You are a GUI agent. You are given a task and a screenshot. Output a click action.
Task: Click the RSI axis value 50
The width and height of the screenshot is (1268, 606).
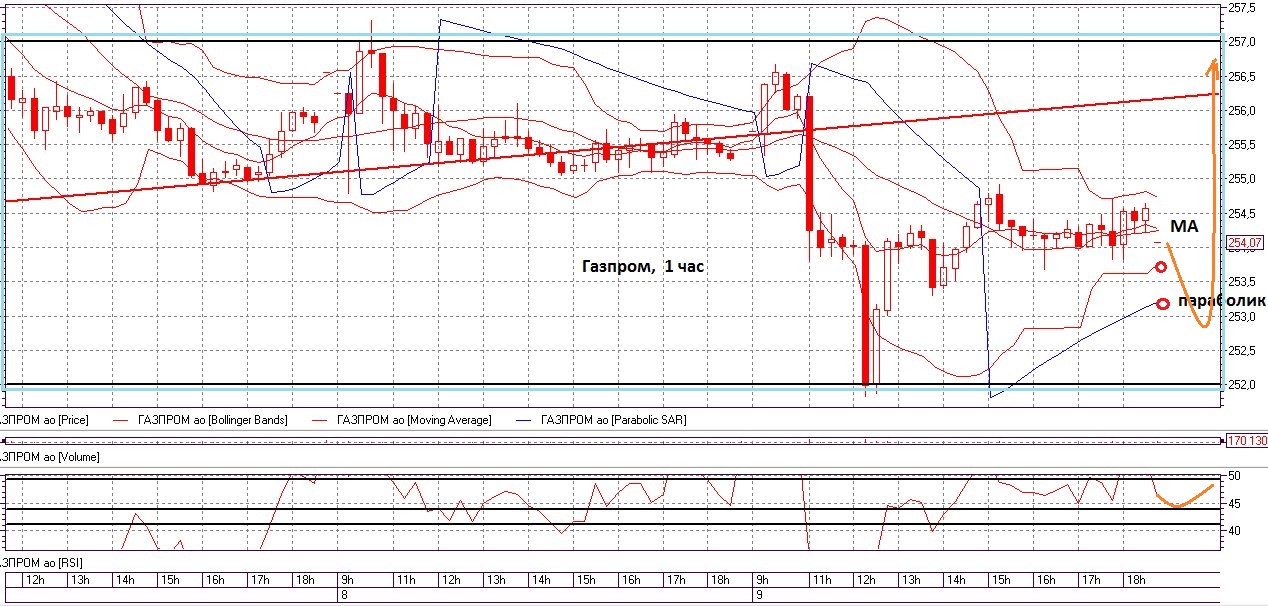[1235, 476]
